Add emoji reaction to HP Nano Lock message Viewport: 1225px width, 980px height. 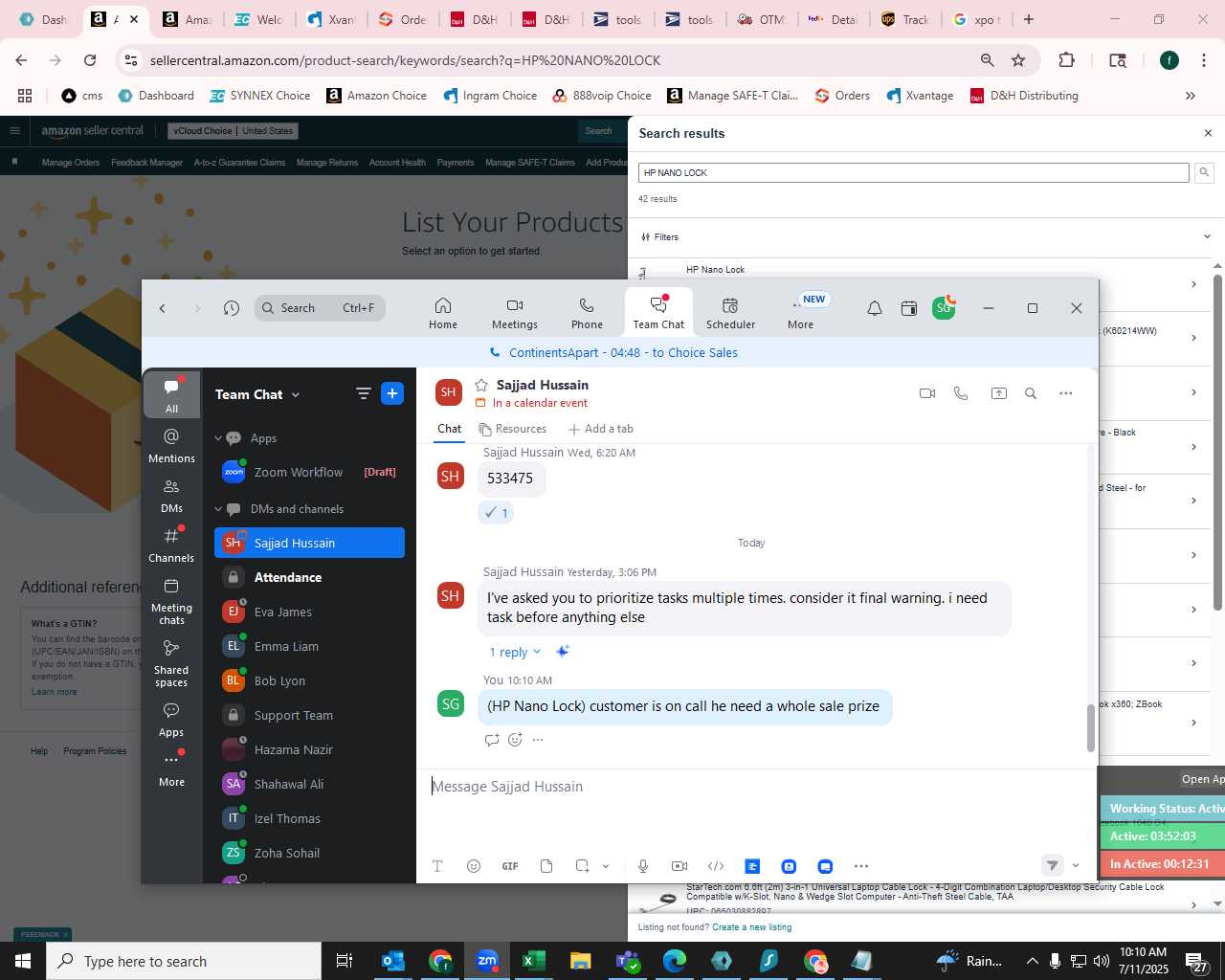[x=515, y=740]
